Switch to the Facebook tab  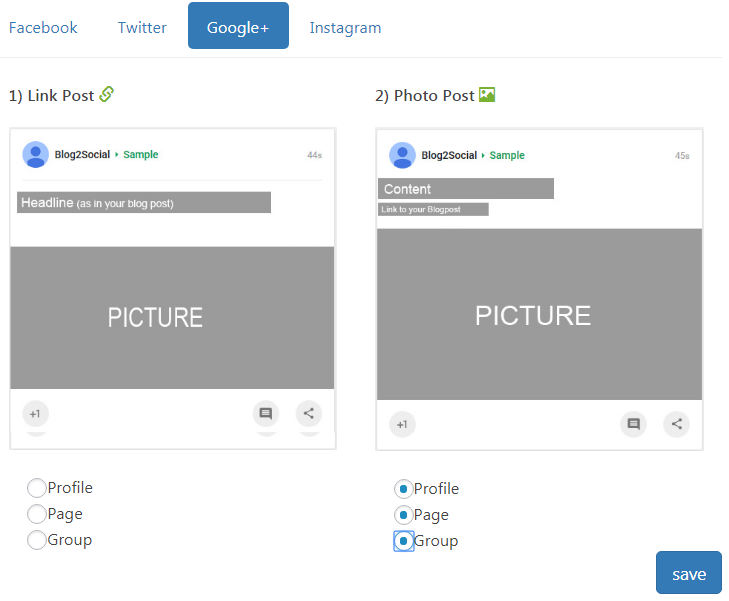[x=43, y=27]
